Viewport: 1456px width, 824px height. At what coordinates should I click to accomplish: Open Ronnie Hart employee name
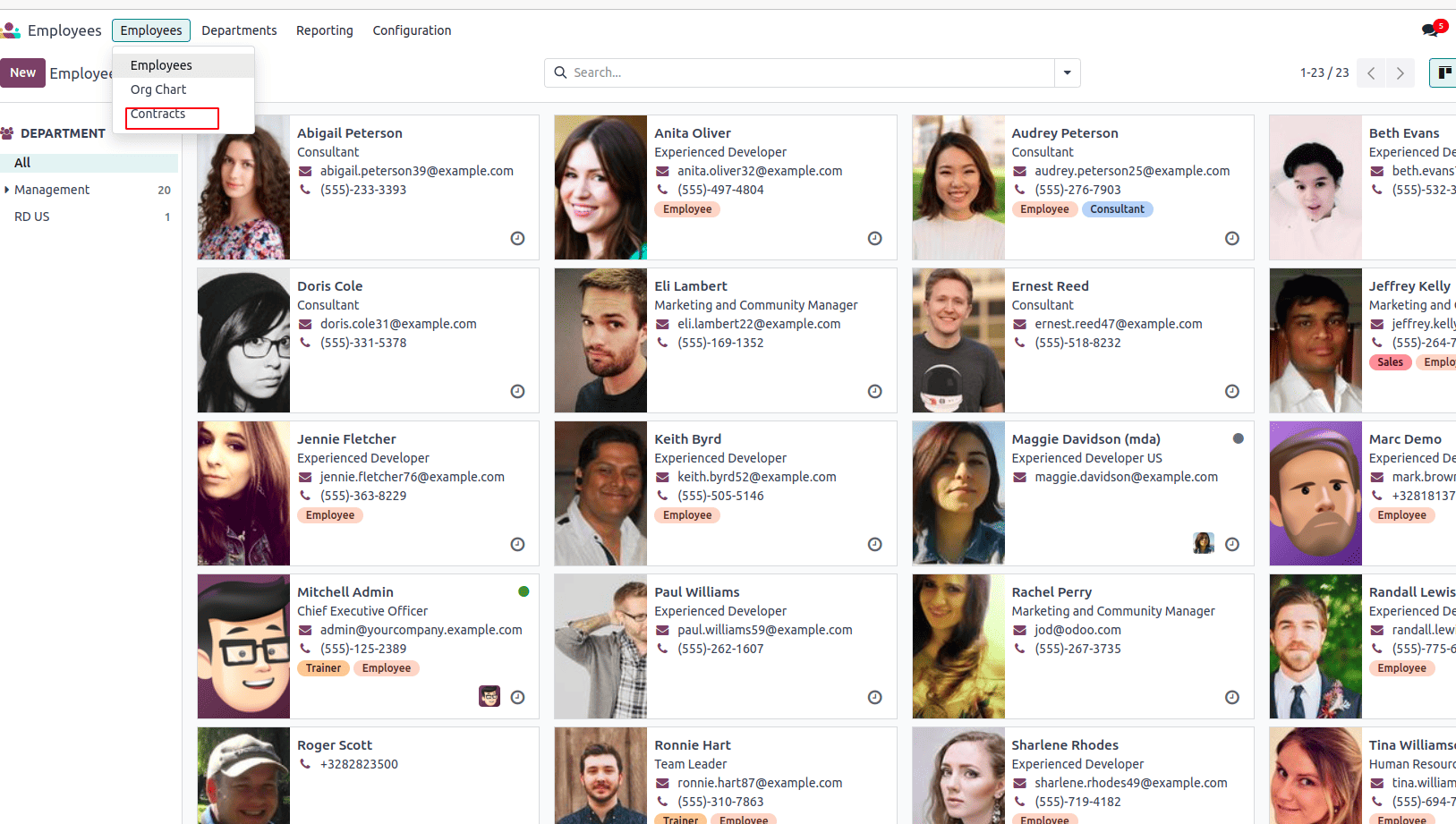(693, 745)
